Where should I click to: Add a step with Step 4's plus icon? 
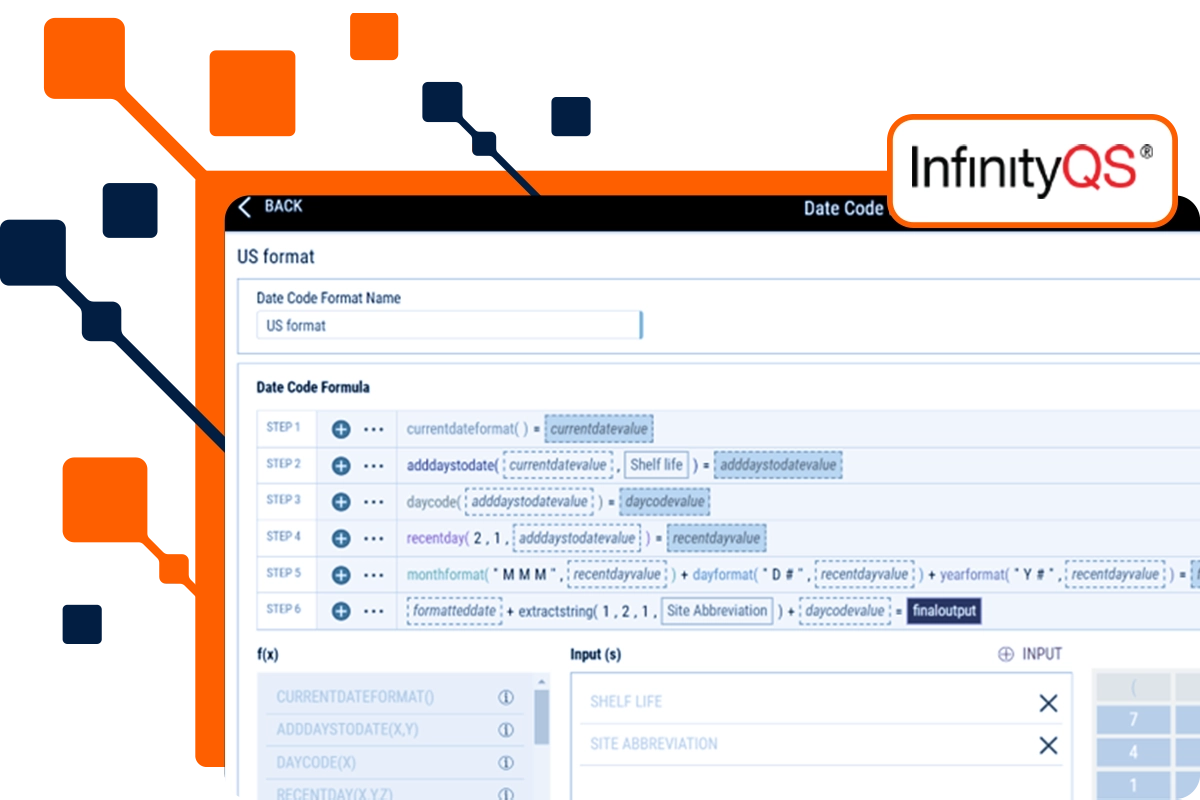coord(341,537)
